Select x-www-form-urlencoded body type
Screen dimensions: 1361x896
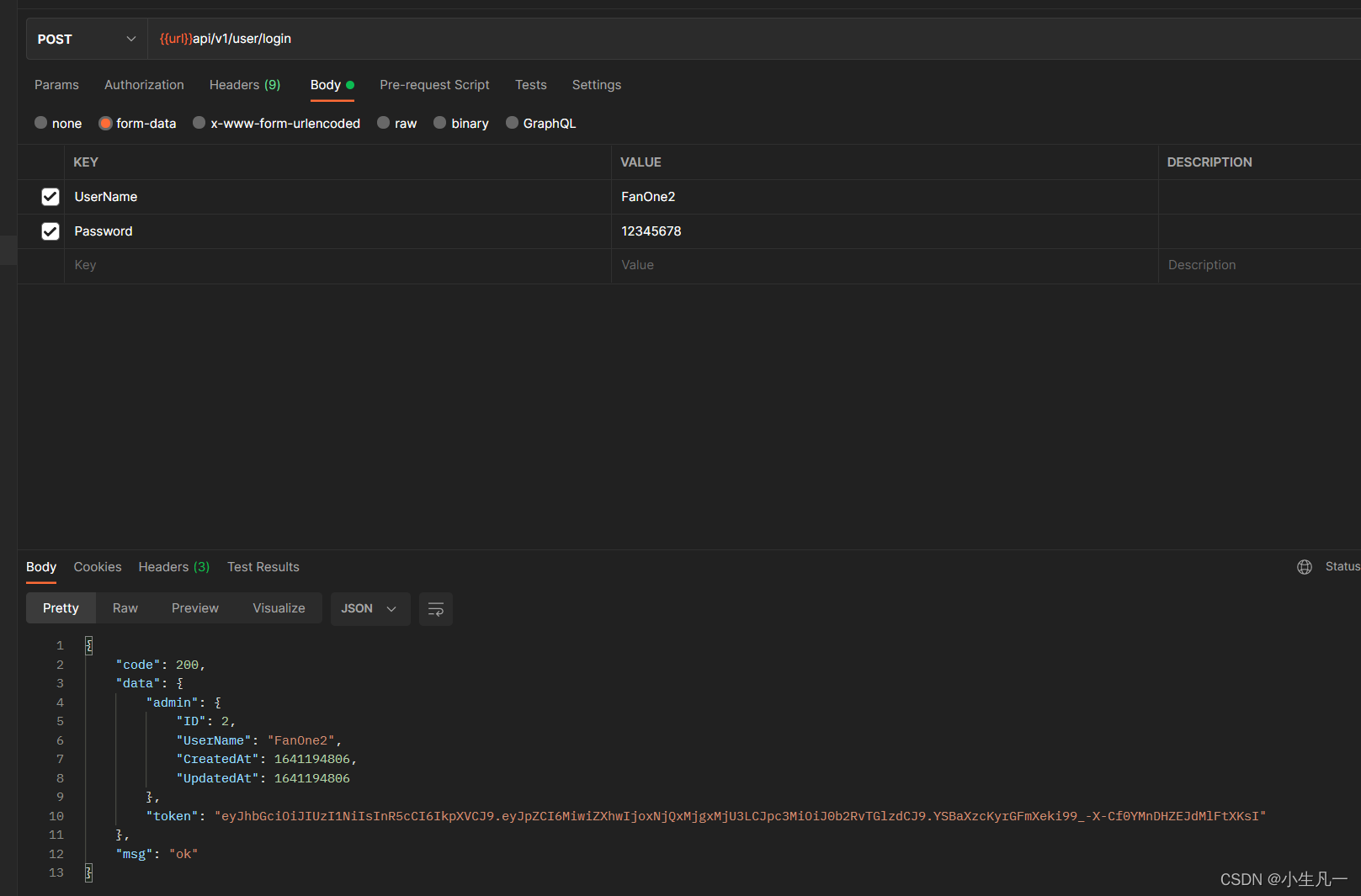[x=199, y=123]
